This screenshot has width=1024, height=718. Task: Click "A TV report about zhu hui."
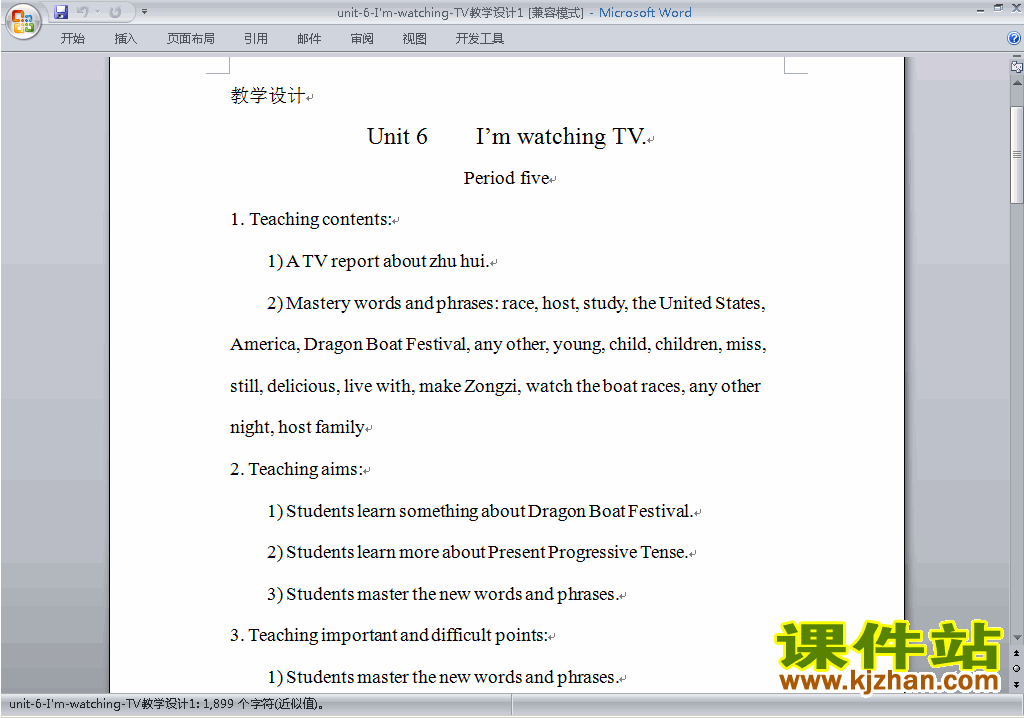387,261
